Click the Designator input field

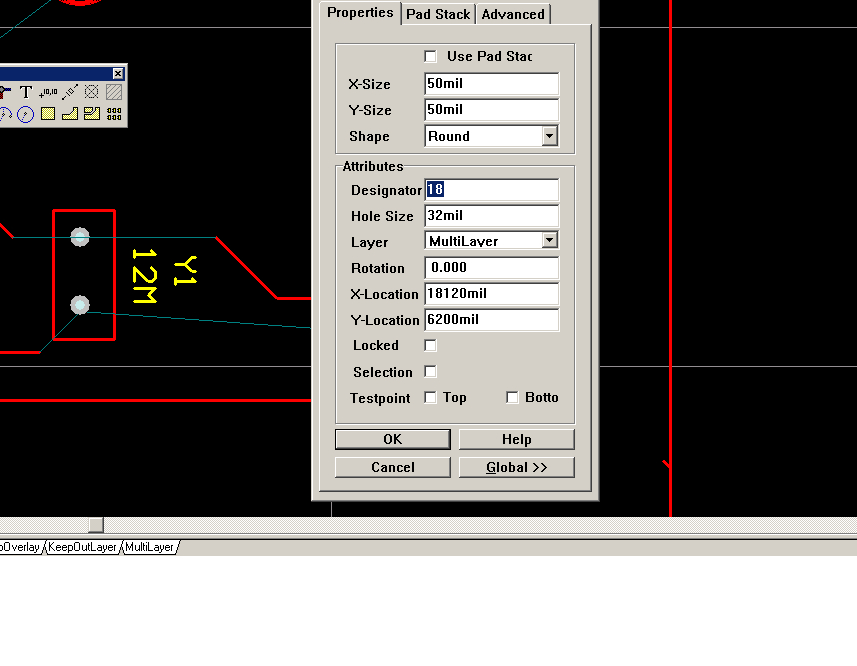(491, 190)
